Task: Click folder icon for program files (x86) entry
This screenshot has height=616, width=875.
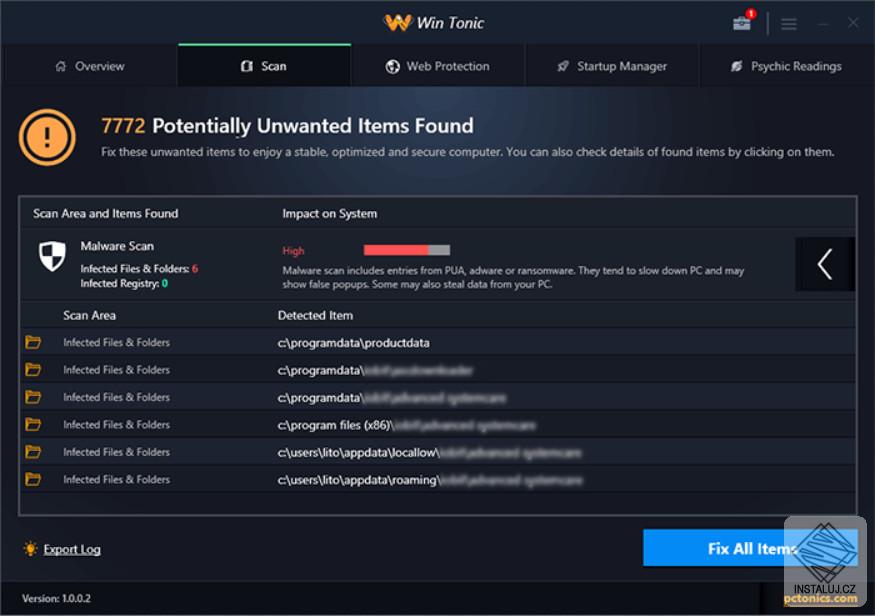Action: pos(33,424)
